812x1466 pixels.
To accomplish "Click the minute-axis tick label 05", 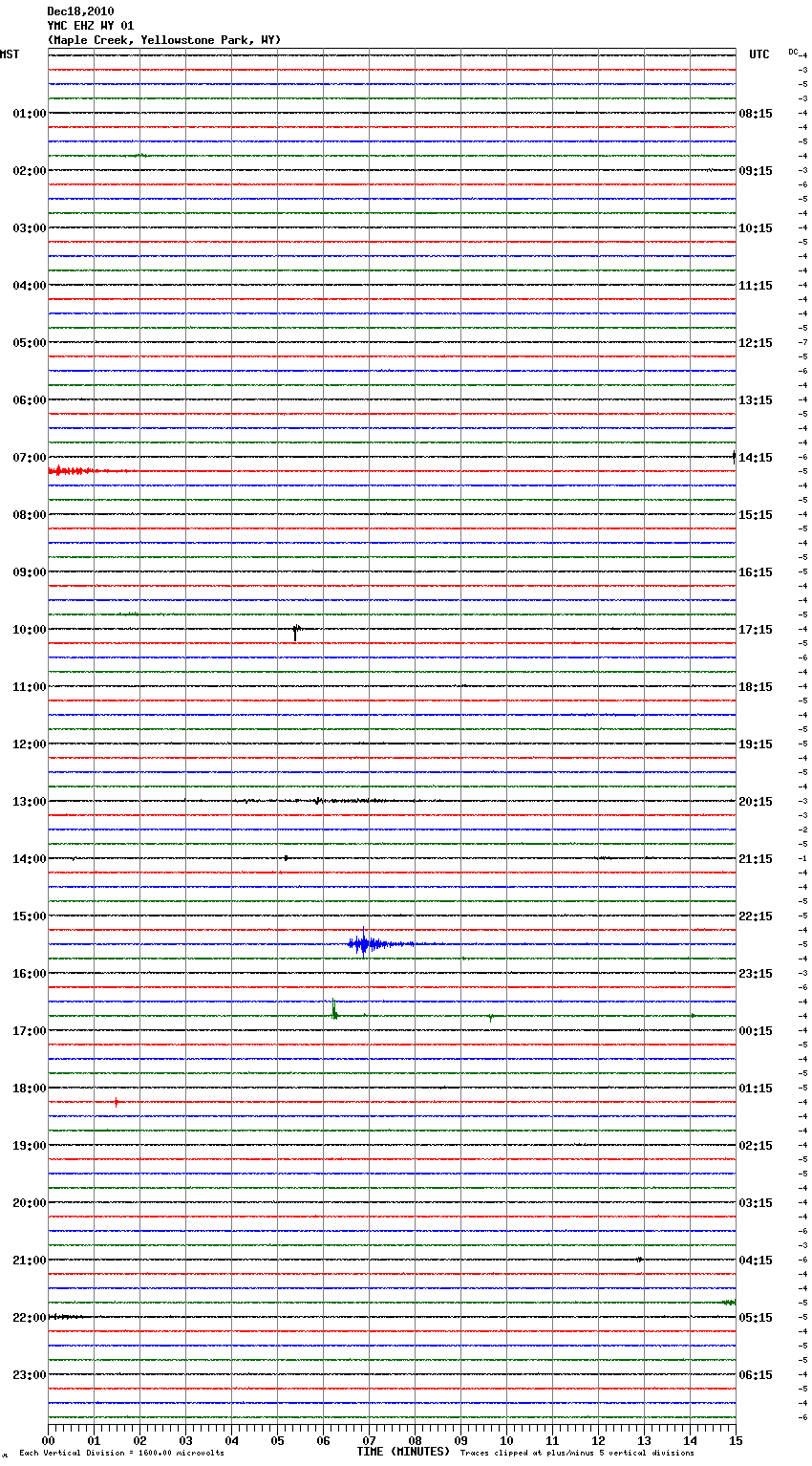I will click(x=278, y=1440).
